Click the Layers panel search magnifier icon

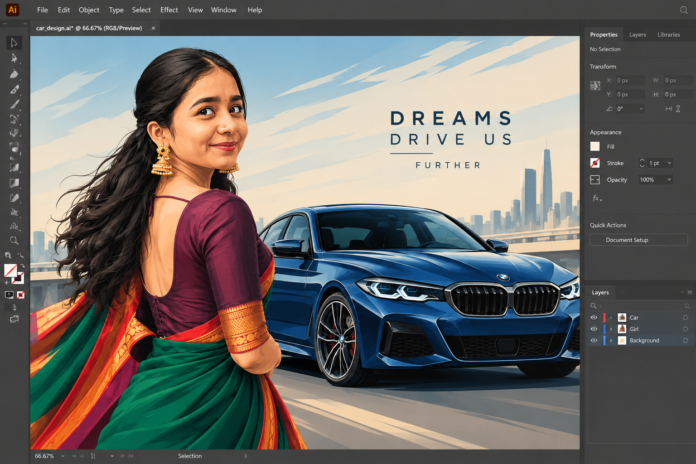tap(593, 306)
